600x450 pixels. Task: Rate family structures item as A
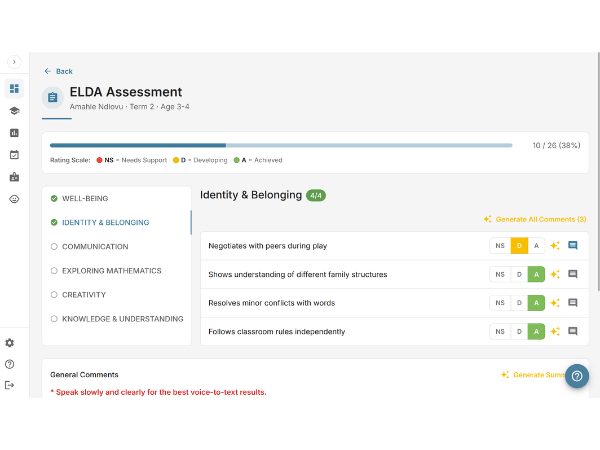click(x=536, y=275)
